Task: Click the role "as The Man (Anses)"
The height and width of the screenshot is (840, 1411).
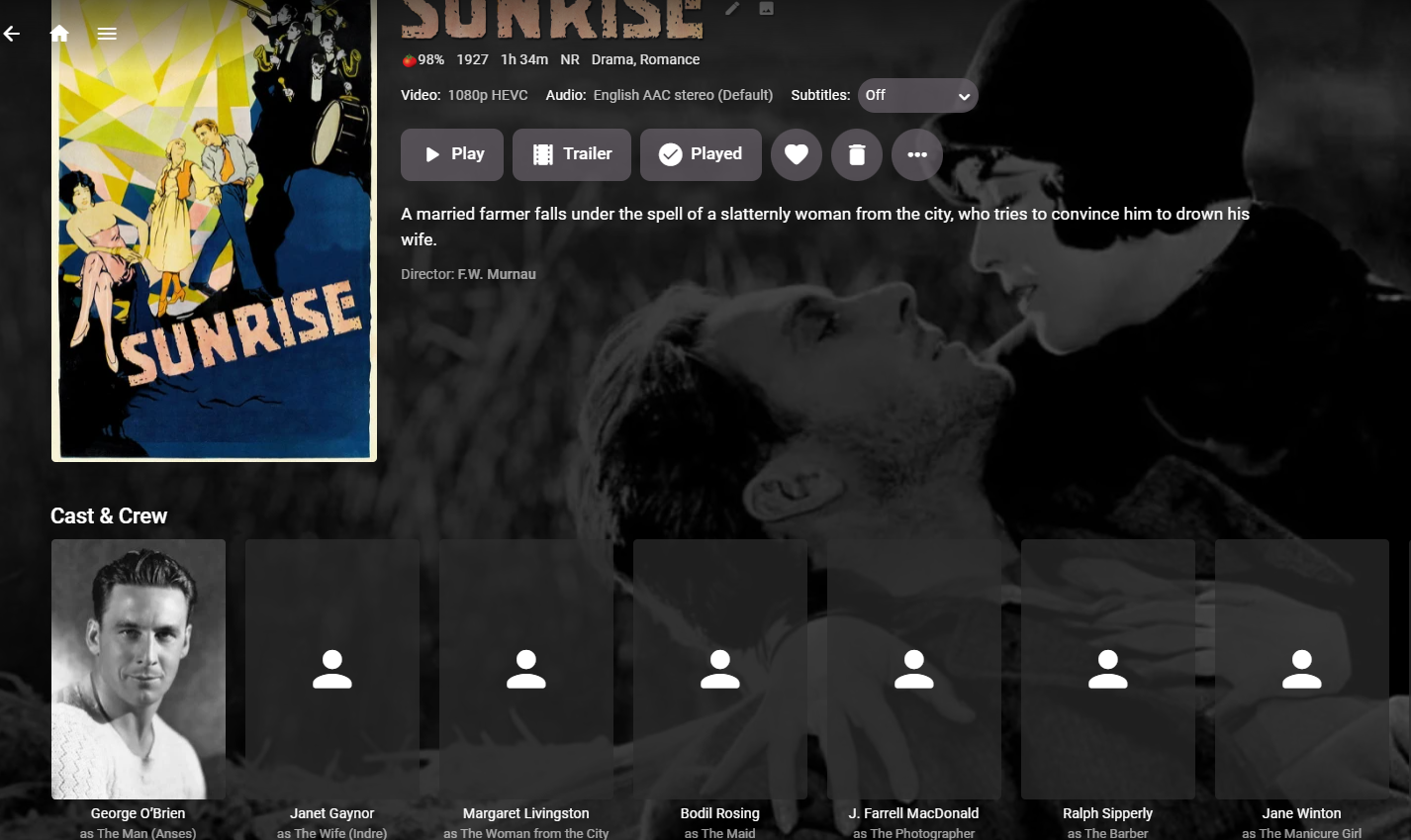Action: pos(139,833)
